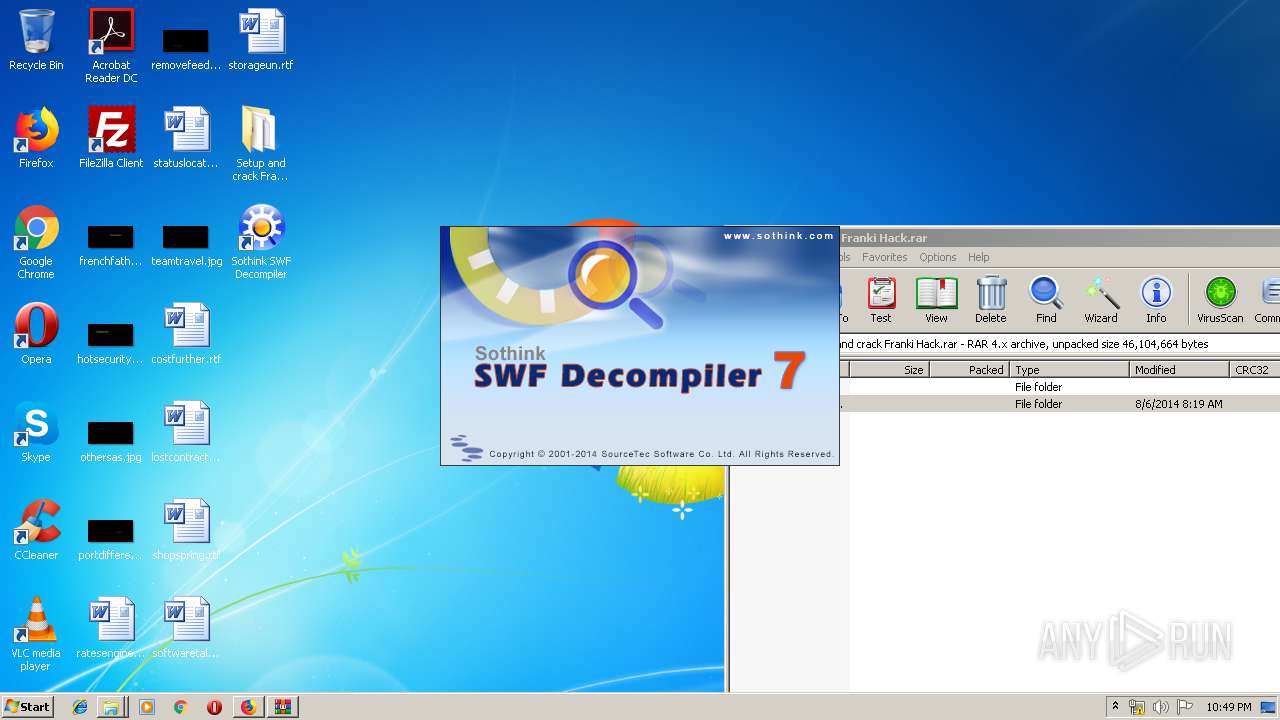The image size is (1280, 720).
Task: Show hidden system tray icons
Action: click(x=1116, y=707)
